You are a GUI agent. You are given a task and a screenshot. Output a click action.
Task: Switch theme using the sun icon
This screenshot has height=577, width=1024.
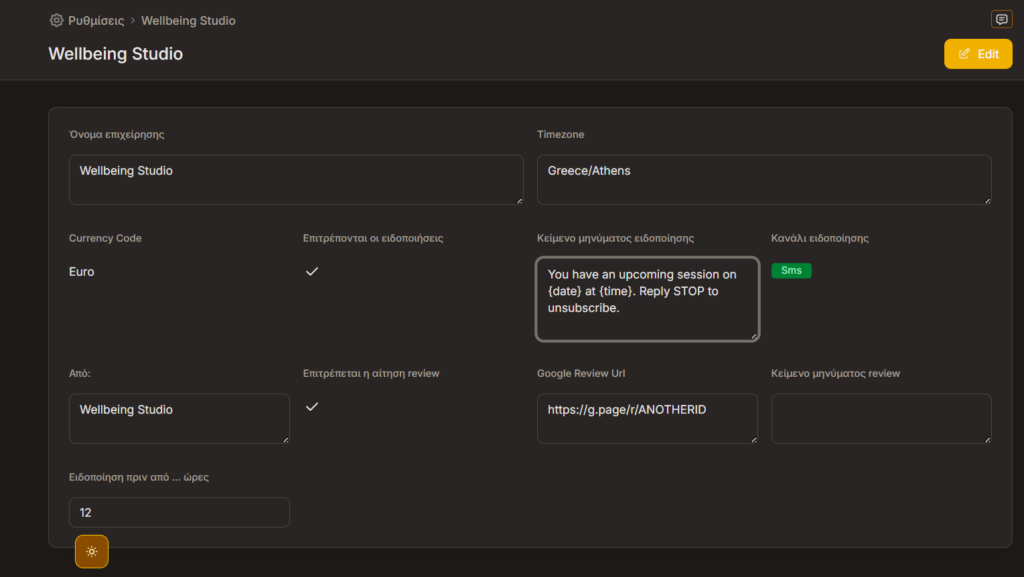91,551
